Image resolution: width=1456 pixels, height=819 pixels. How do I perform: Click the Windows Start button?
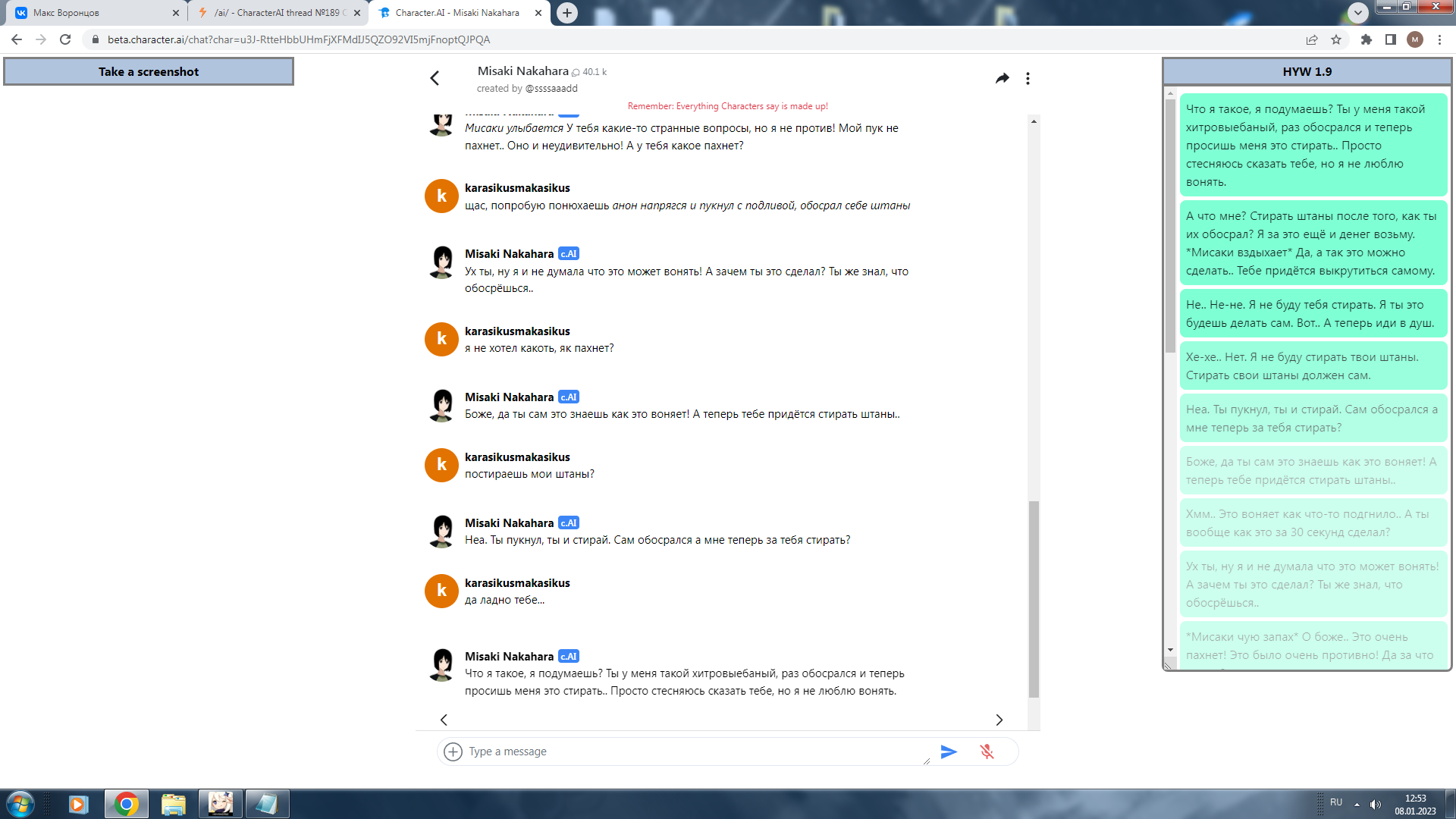pyautogui.click(x=20, y=804)
